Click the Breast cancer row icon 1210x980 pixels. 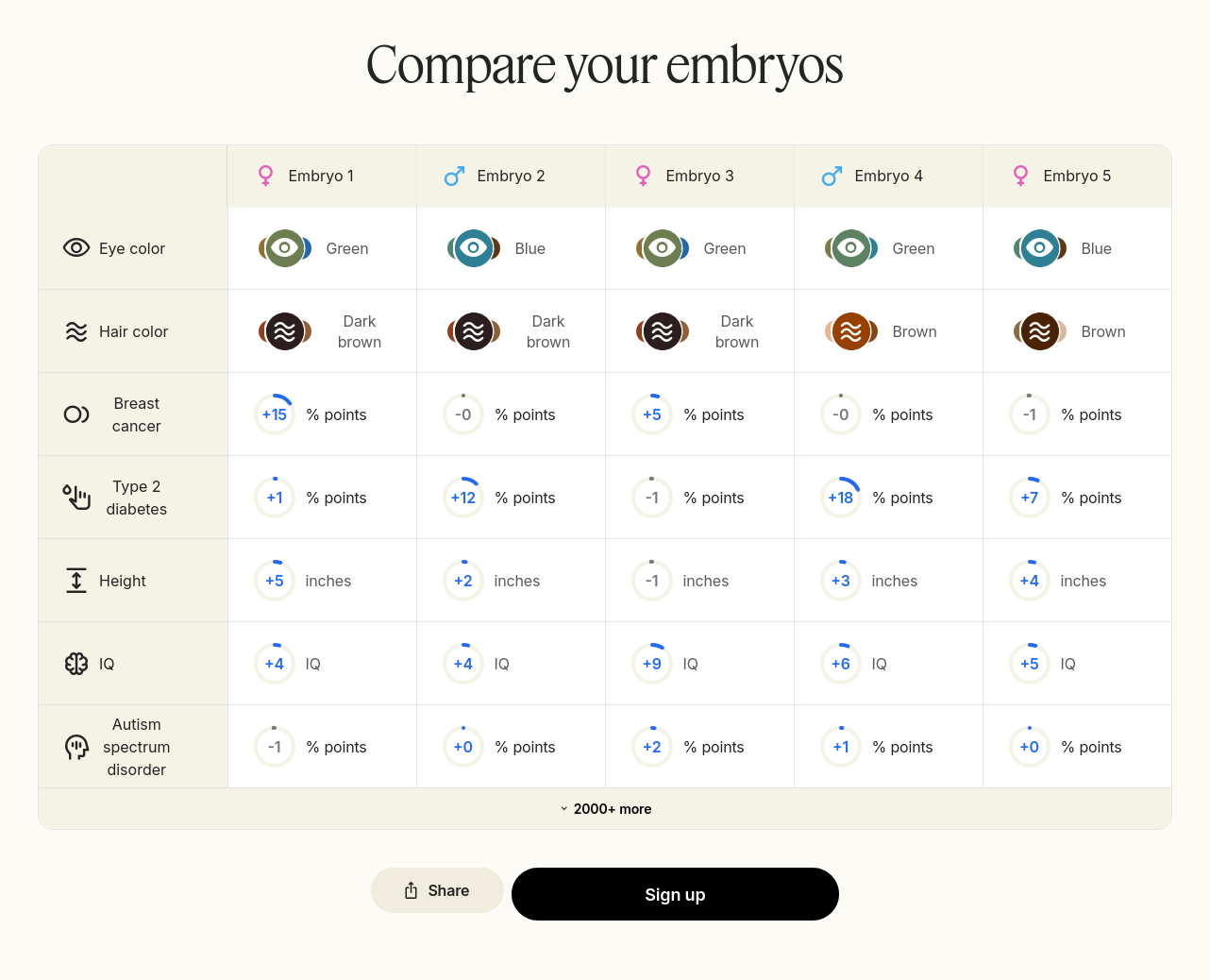click(x=76, y=414)
